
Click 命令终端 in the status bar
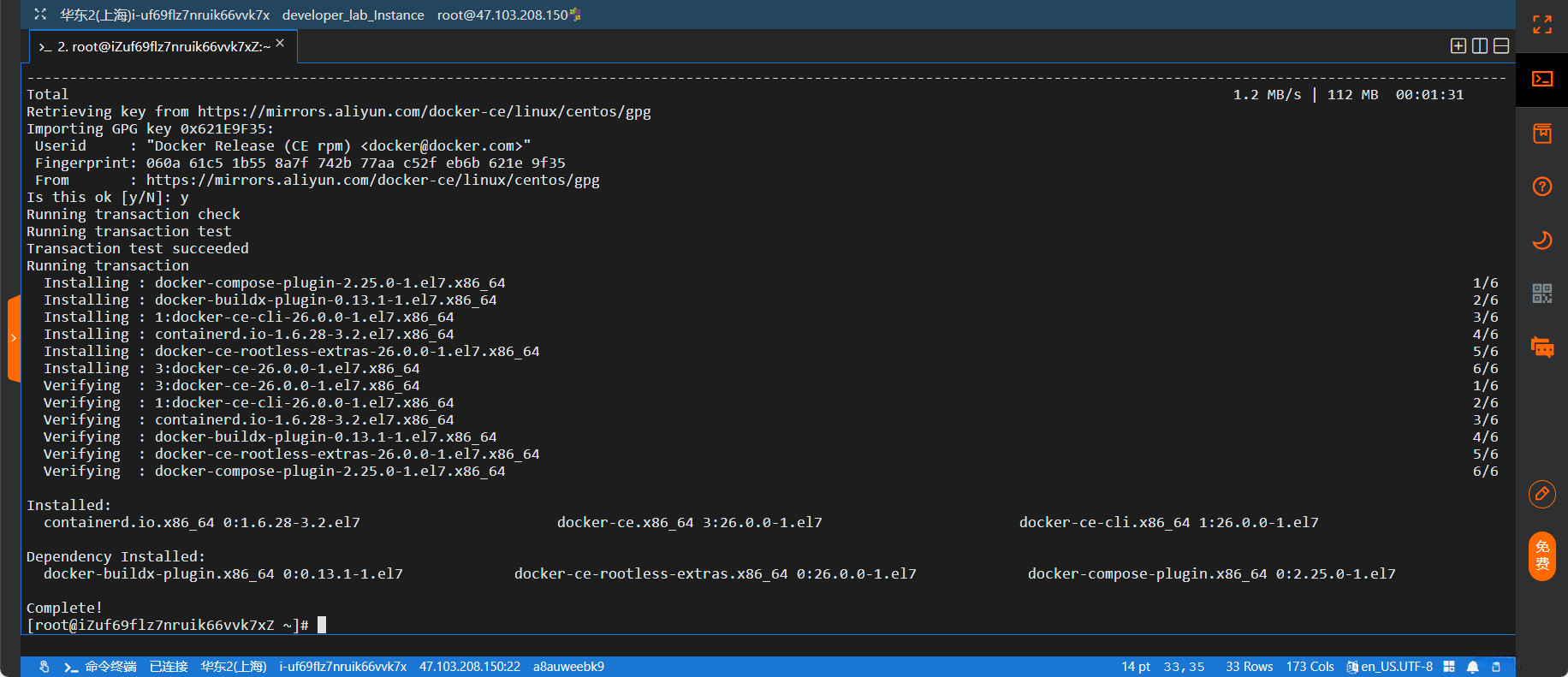point(110,667)
